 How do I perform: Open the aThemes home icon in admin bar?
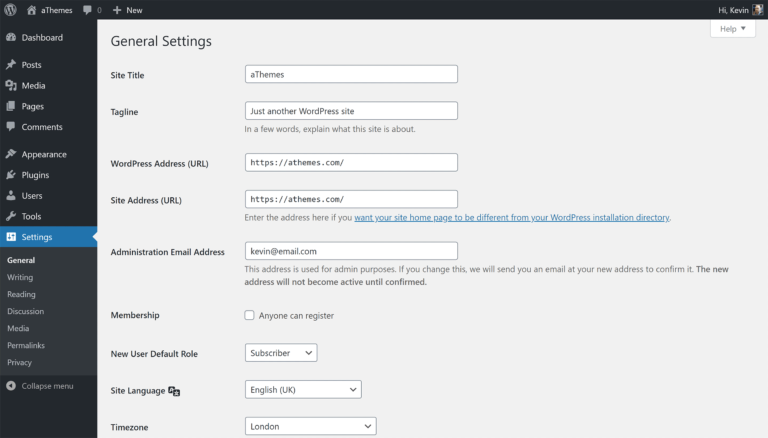coord(31,9)
